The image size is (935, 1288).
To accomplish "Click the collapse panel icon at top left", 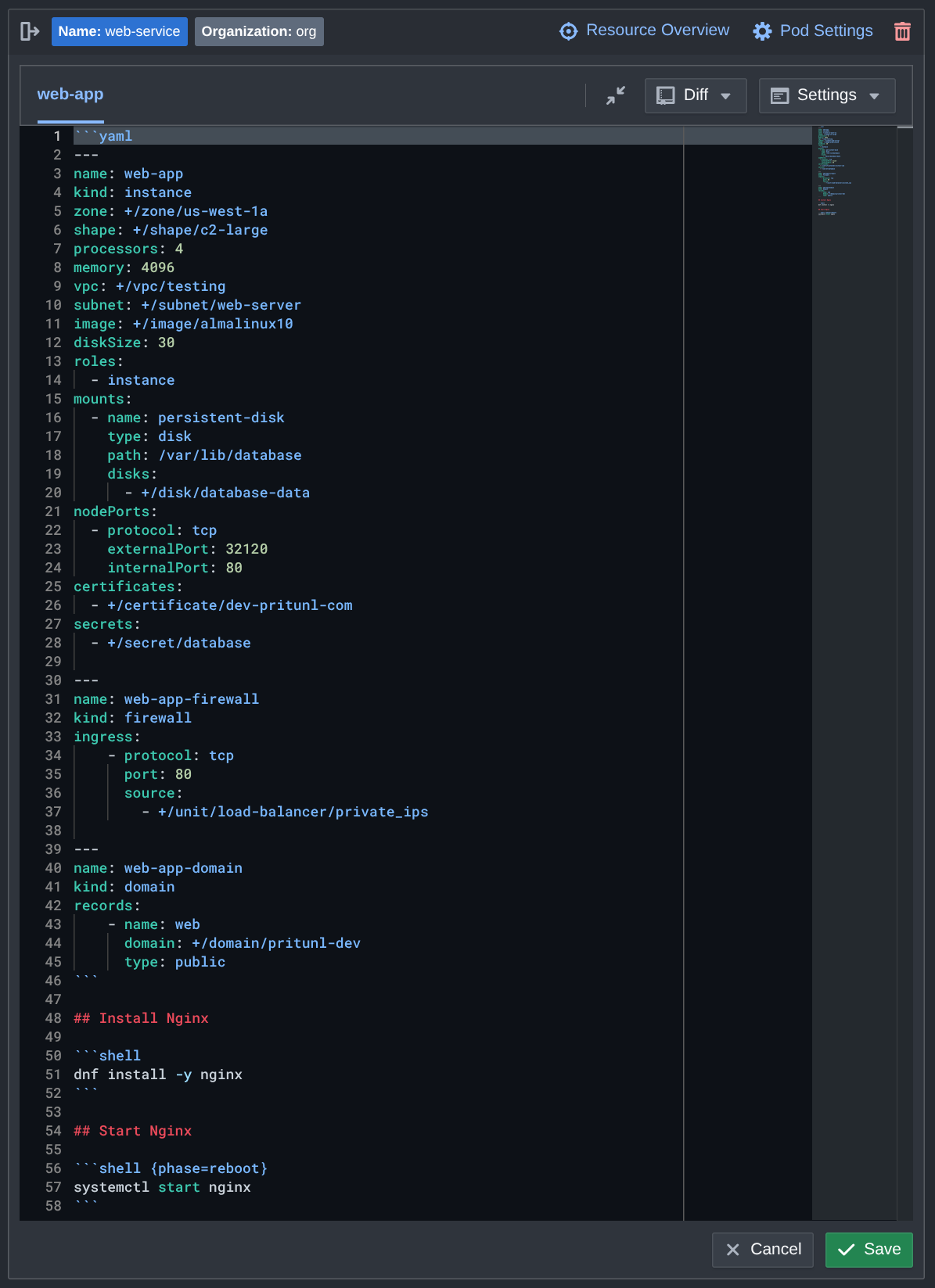I will [x=30, y=31].
